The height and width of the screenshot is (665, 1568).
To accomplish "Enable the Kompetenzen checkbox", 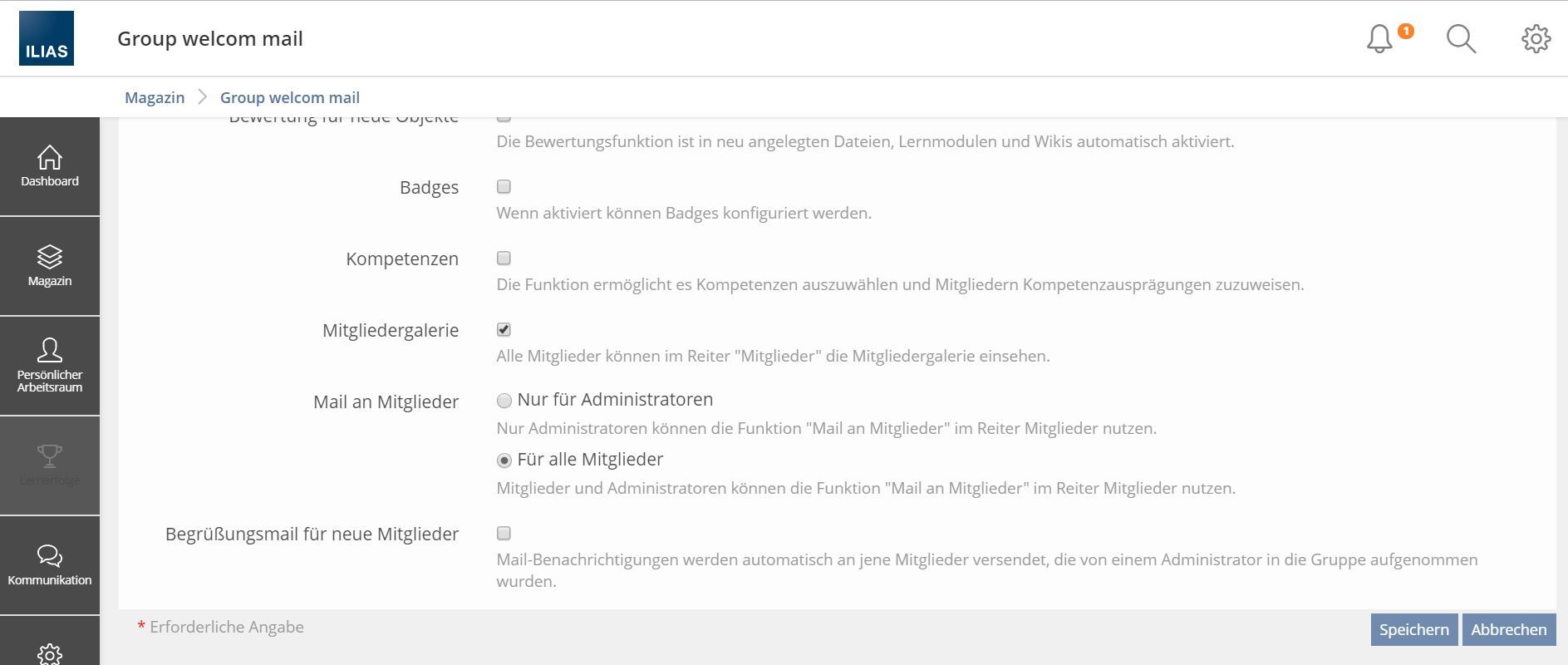I will coord(504,259).
